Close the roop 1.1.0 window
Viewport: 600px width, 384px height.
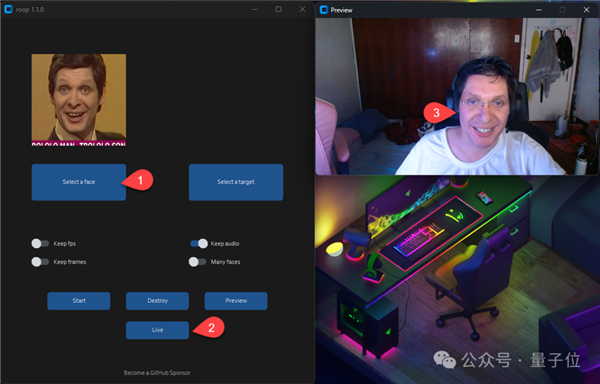click(302, 9)
